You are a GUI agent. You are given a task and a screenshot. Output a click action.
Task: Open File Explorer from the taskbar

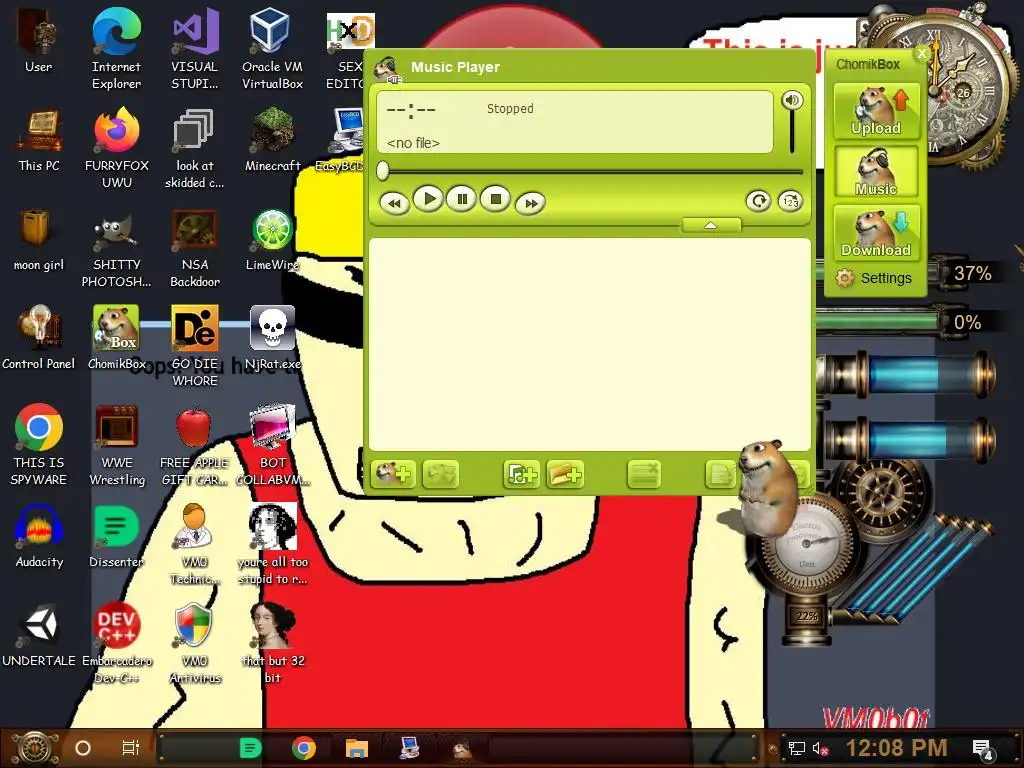tap(357, 748)
